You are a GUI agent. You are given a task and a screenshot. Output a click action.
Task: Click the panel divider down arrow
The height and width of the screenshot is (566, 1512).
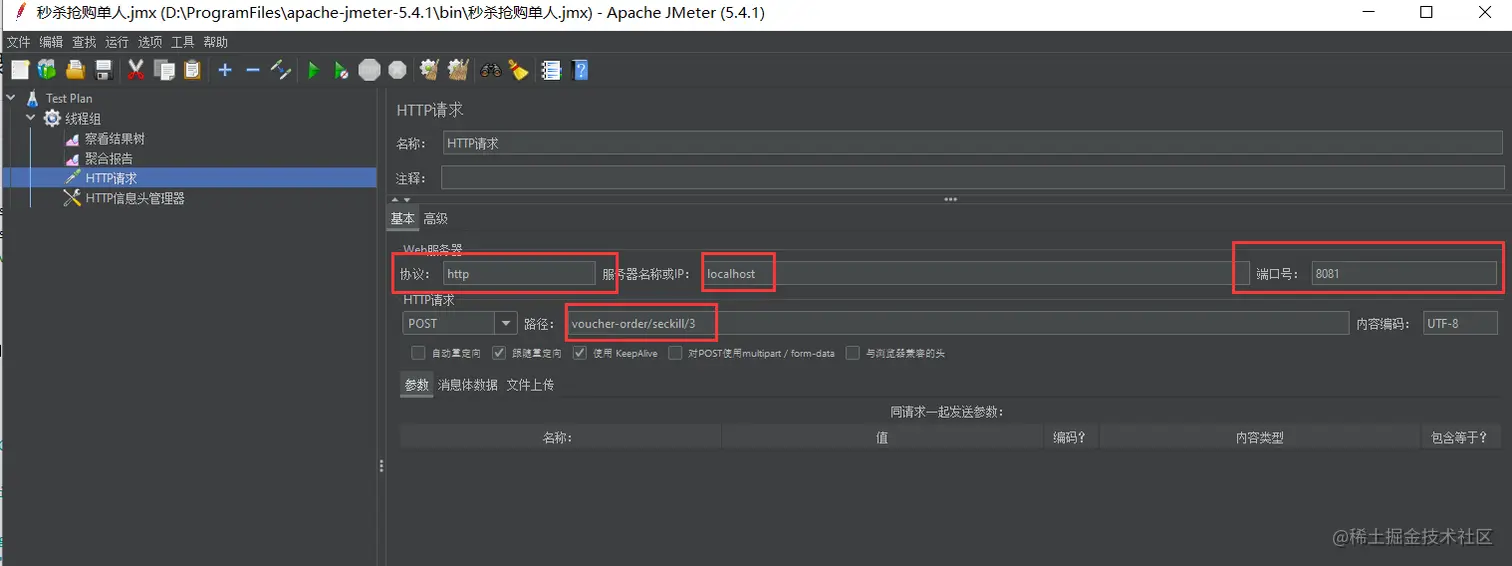pyautogui.click(x=406, y=200)
